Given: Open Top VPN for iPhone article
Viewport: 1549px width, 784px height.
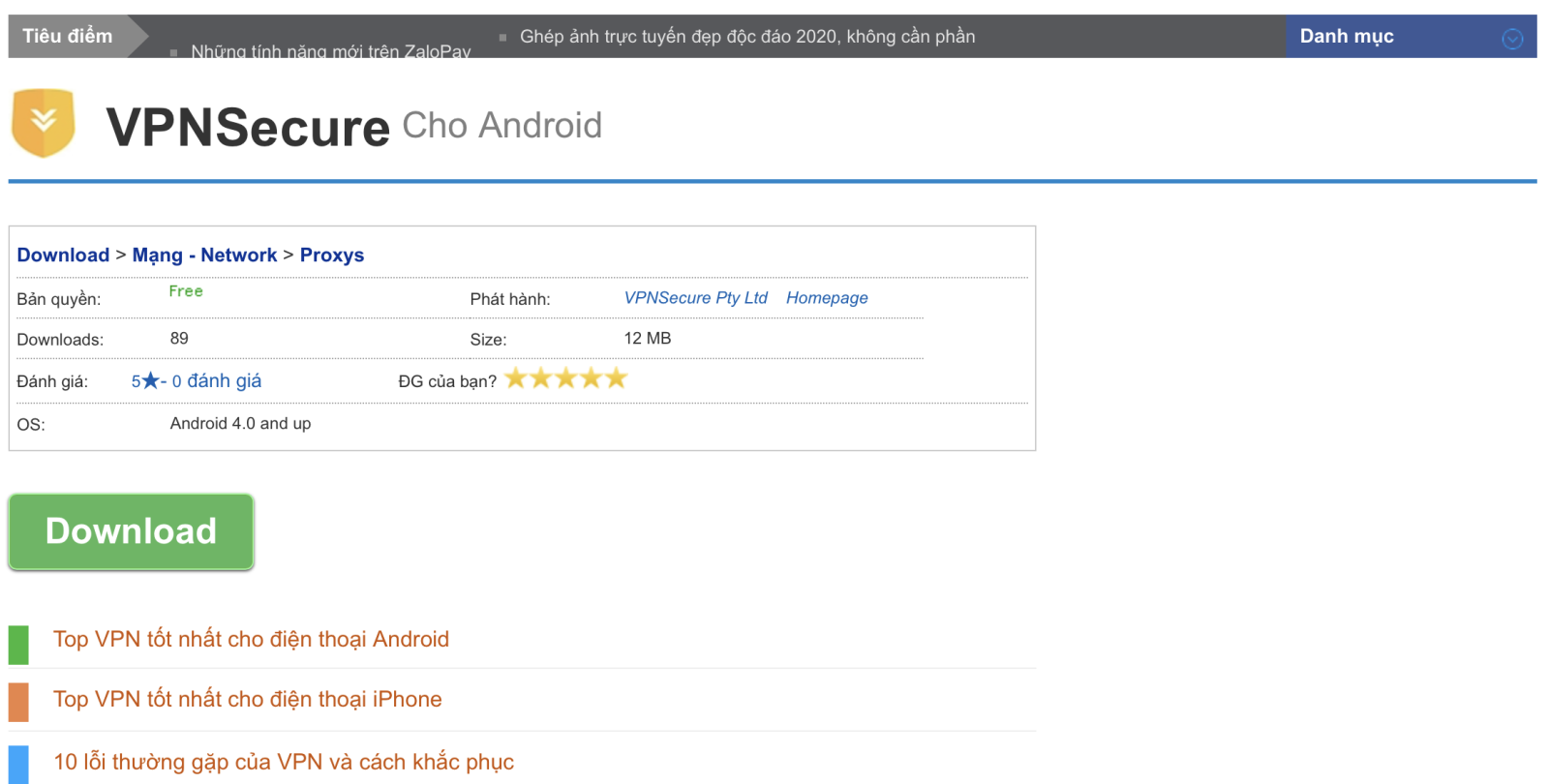Looking at the screenshot, I should click(x=247, y=699).
